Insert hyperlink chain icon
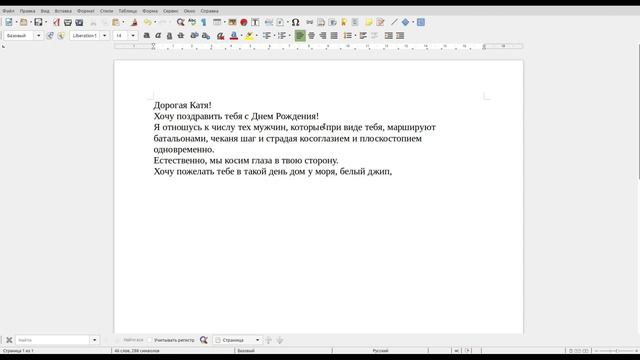The image size is (640, 360). point(310,22)
